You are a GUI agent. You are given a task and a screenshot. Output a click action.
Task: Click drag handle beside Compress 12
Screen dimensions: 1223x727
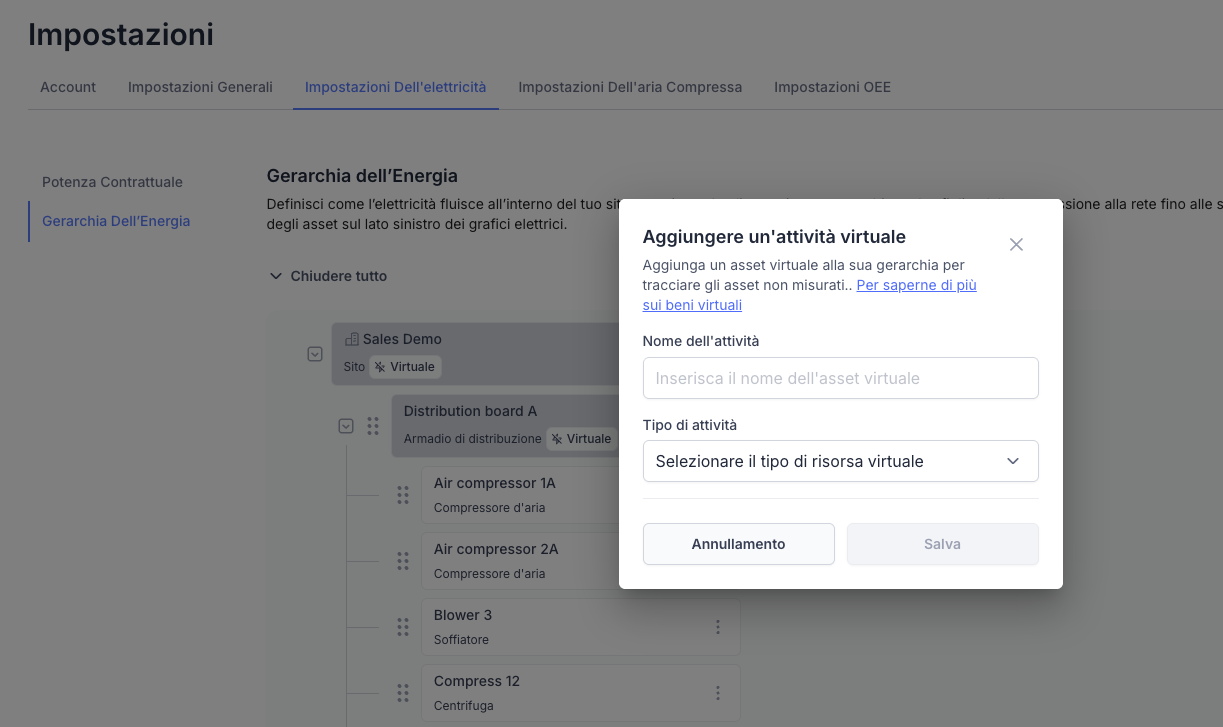403,693
